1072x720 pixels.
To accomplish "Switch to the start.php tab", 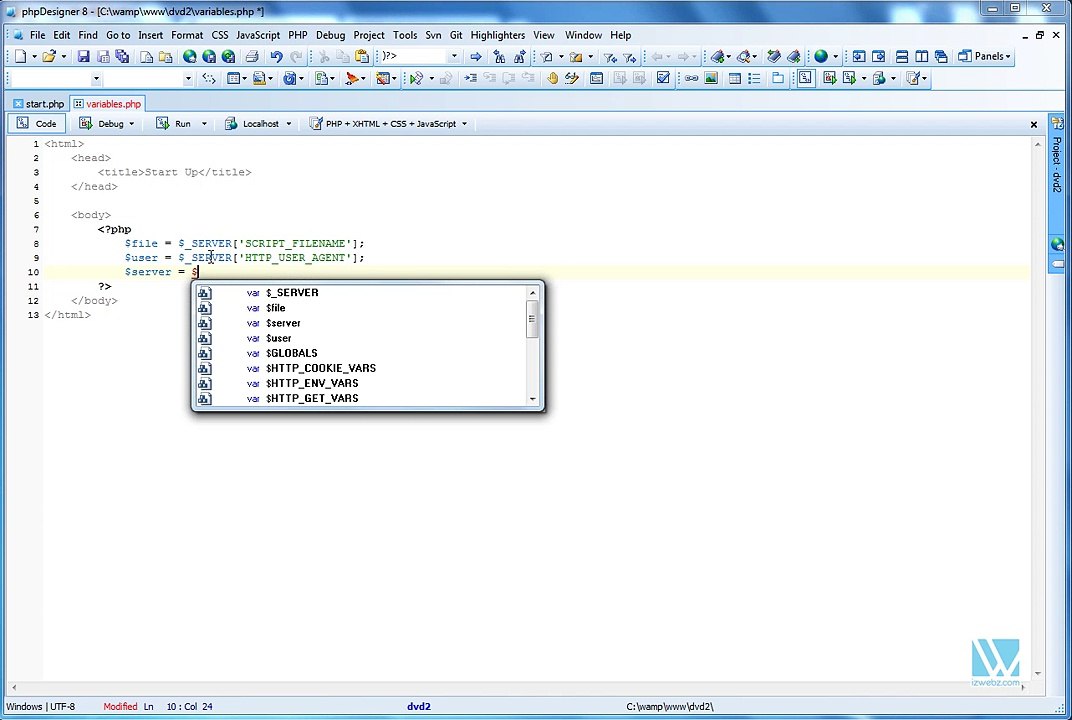I will [39, 104].
